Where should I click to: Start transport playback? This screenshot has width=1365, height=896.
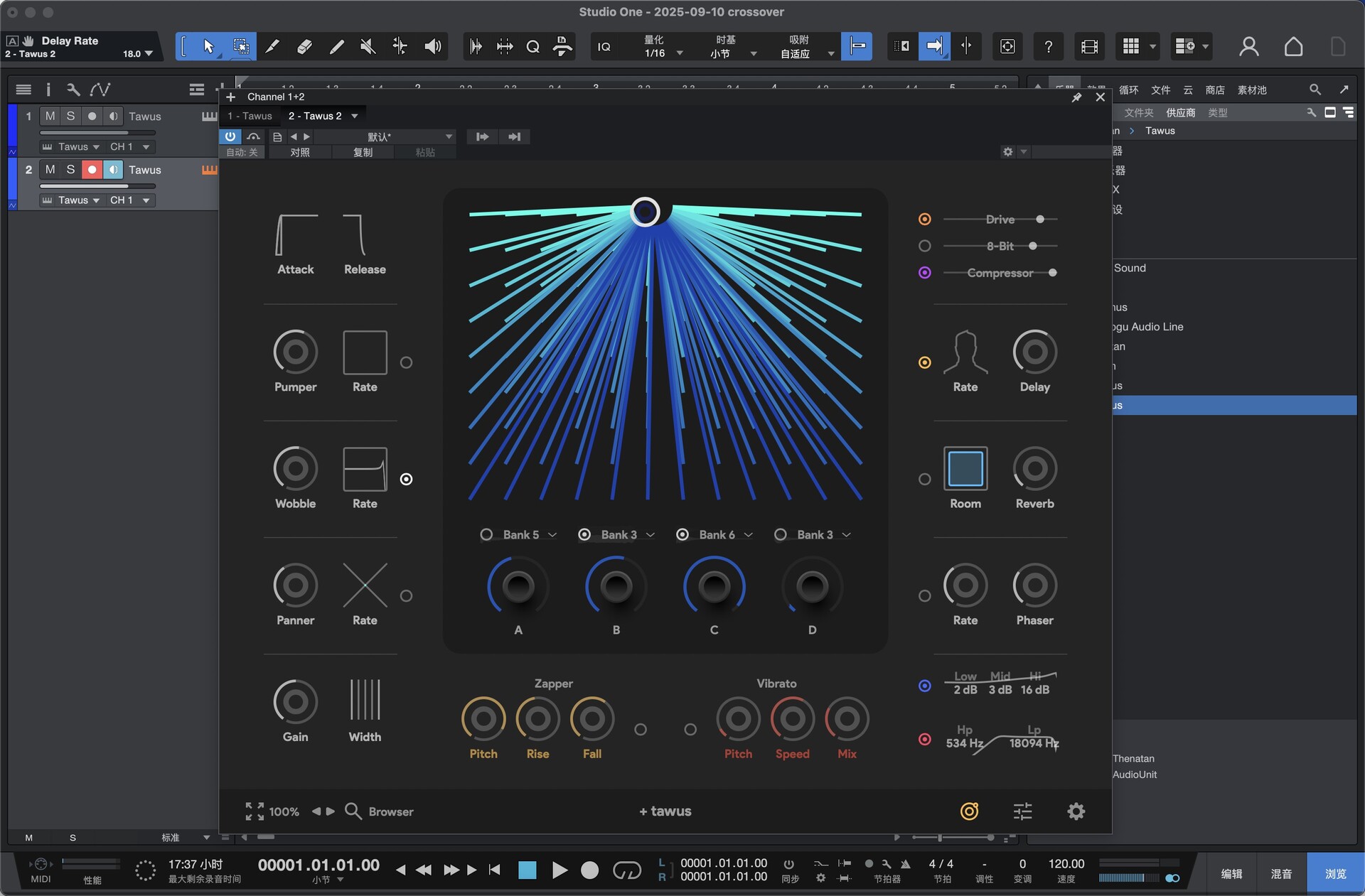(x=560, y=870)
